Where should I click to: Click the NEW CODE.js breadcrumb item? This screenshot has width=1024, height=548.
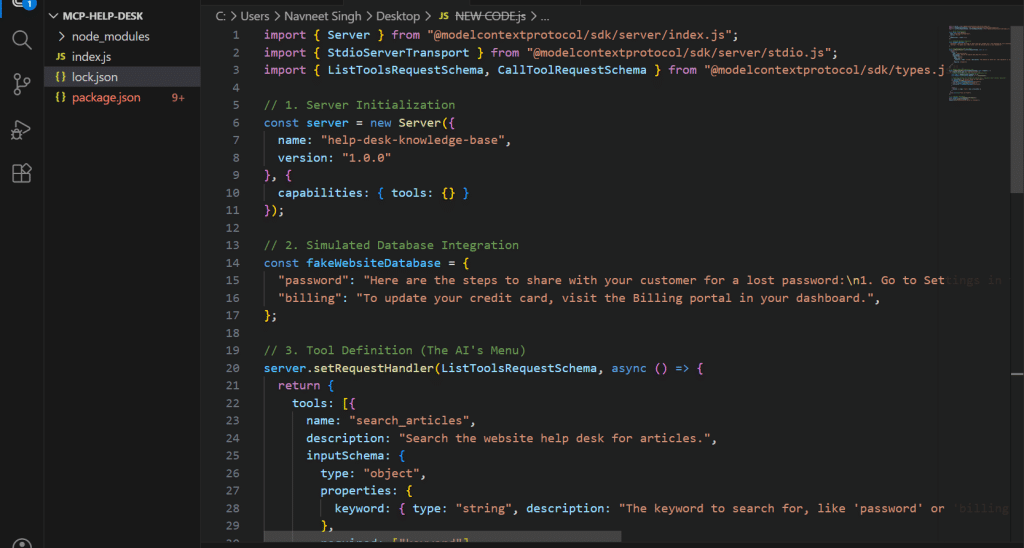click(497, 17)
